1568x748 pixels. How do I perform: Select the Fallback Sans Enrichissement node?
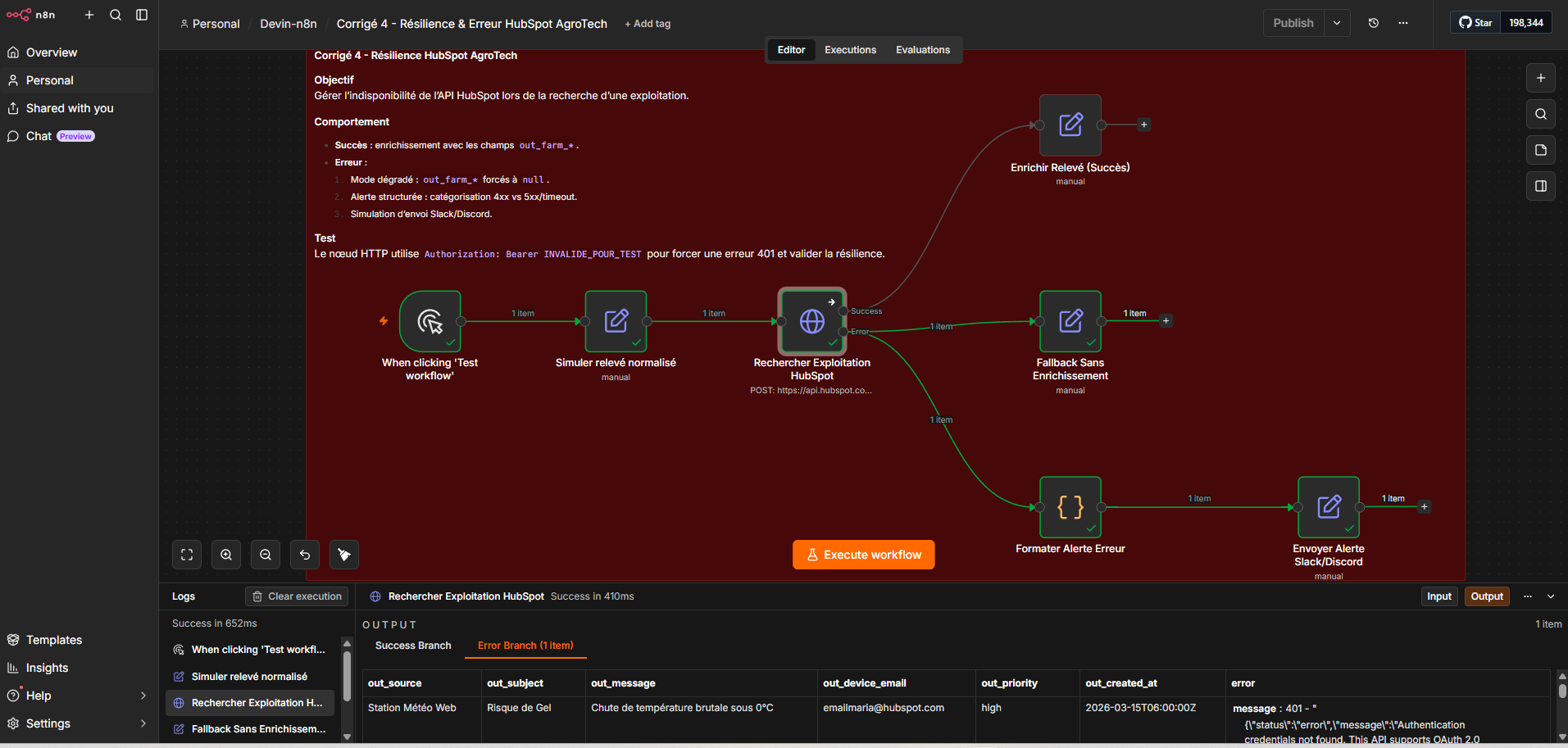tap(1070, 321)
